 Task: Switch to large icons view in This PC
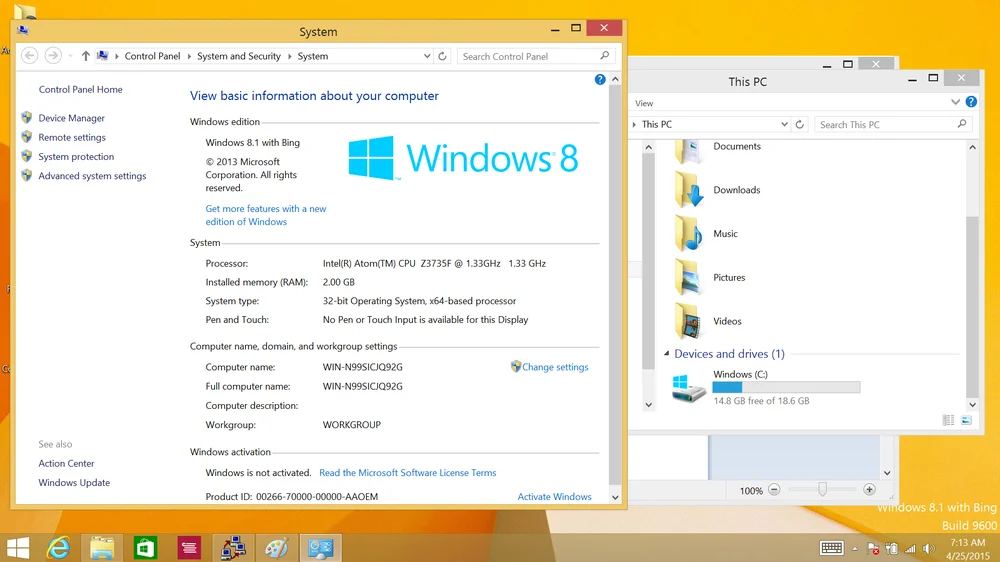[x=966, y=421]
